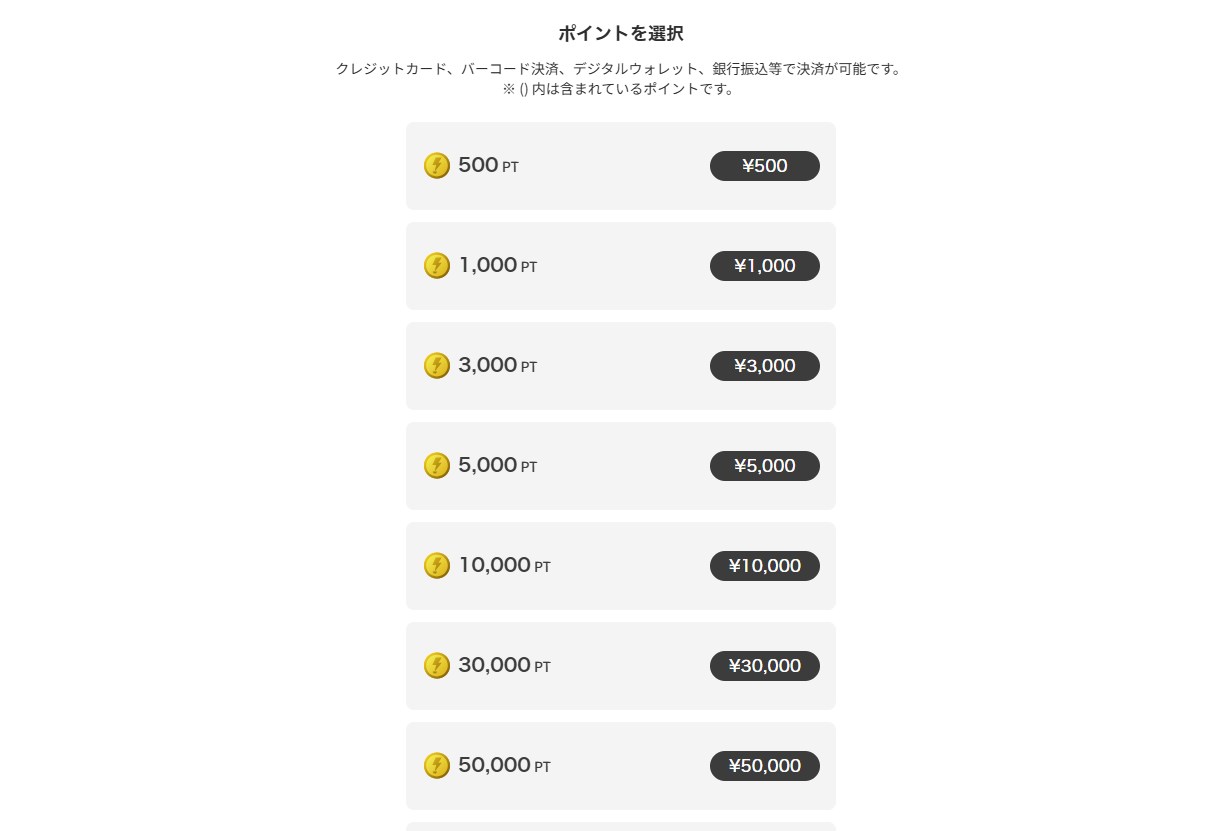
Task: Pick the 30,000 PT point label
Action: 504,666
